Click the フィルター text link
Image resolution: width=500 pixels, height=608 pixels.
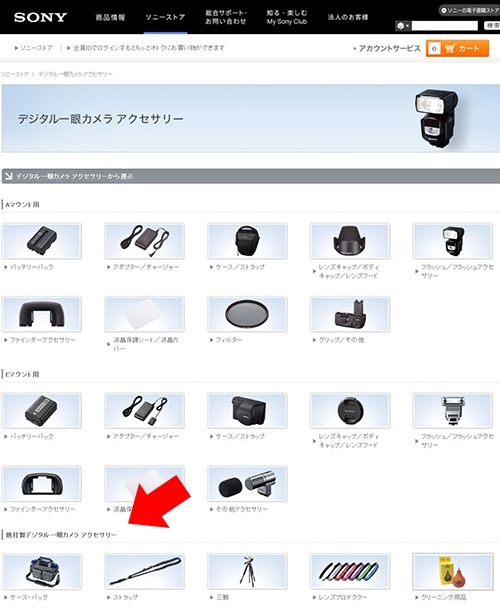[228, 340]
